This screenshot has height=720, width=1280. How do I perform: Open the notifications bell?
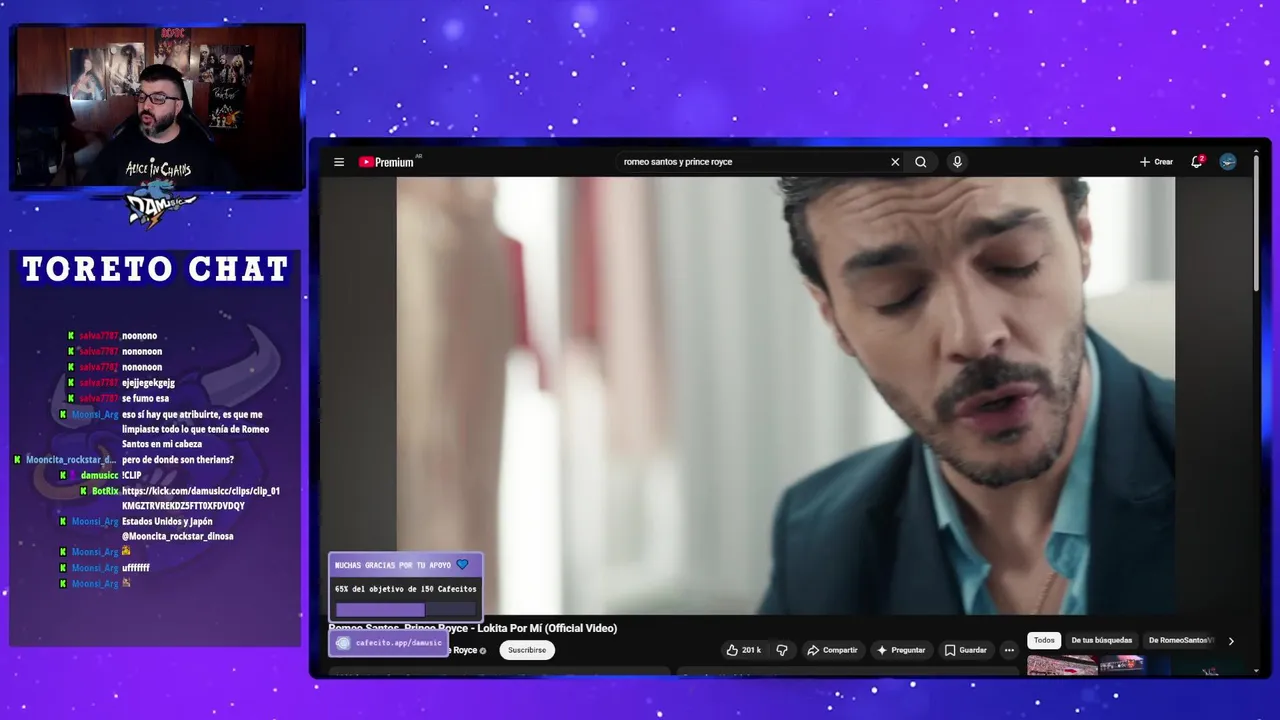[x=1196, y=162]
